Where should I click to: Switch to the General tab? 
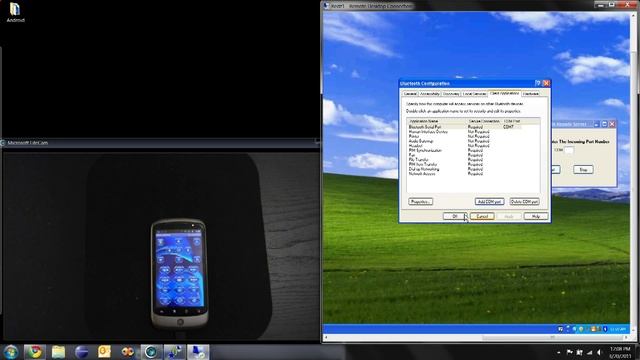pos(410,94)
